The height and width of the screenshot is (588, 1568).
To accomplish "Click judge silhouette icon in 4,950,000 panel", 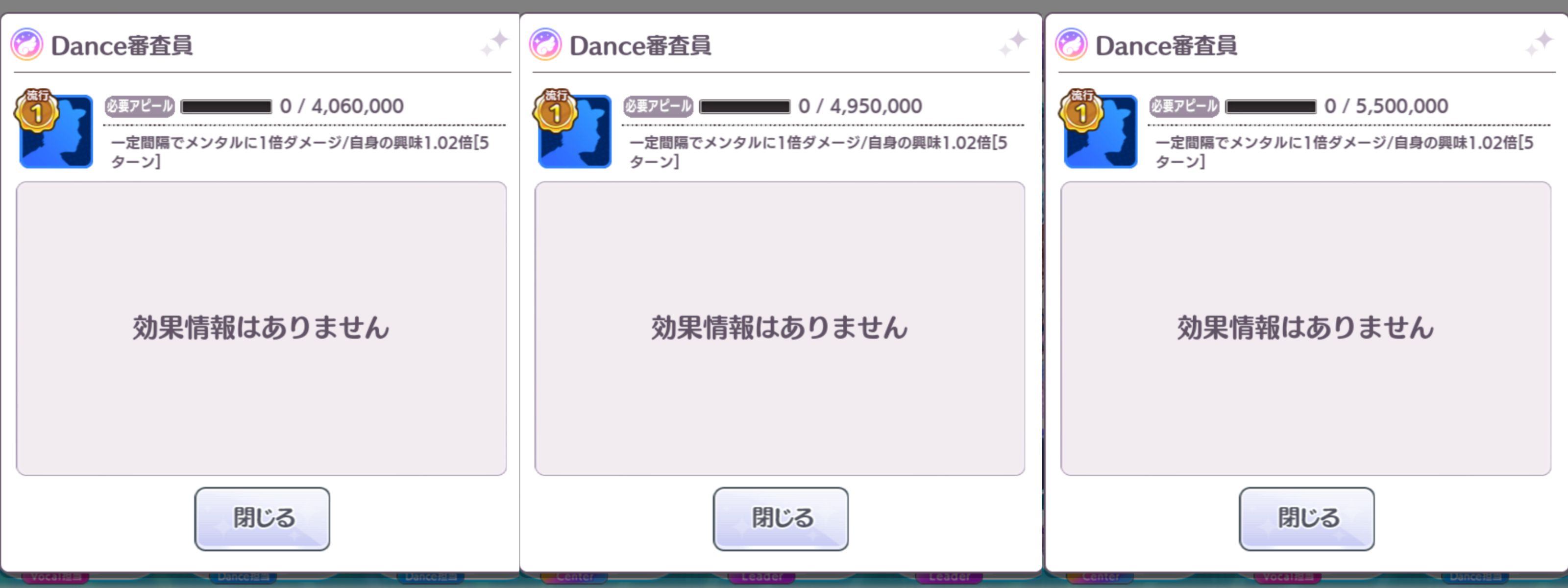I will coord(575,131).
